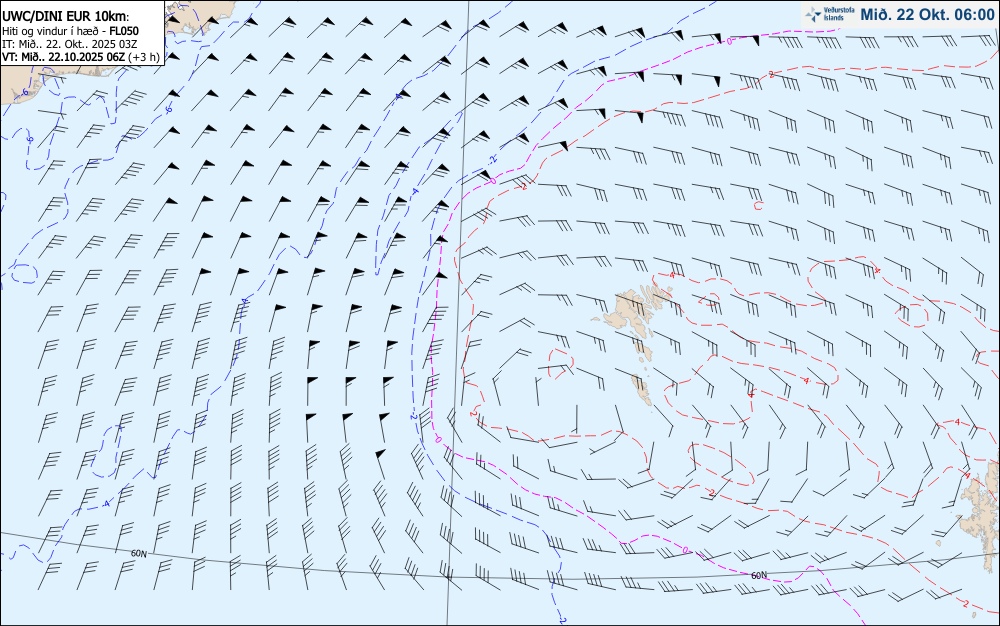Select the "Mið. 22 Okt. 06:00" timestamp
The width and height of the screenshot is (1000, 626).
pyautogui.click(x=927, y=14)
